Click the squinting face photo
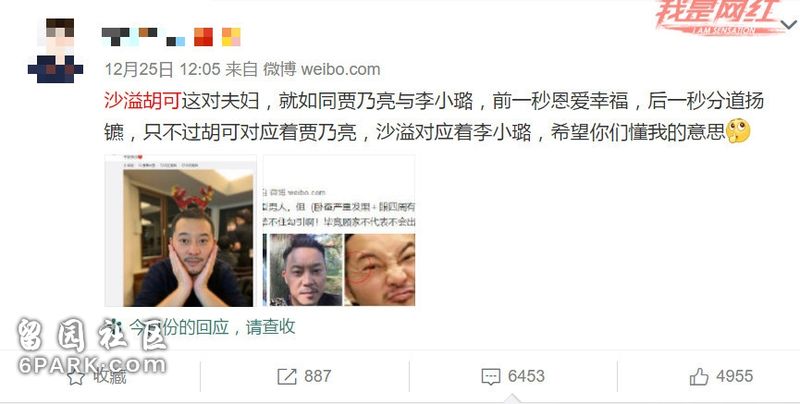 point(380,270)
